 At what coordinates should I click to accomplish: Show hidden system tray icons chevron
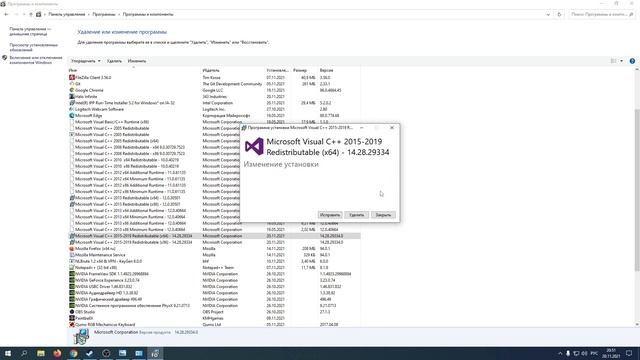click(x=560, y=353)
